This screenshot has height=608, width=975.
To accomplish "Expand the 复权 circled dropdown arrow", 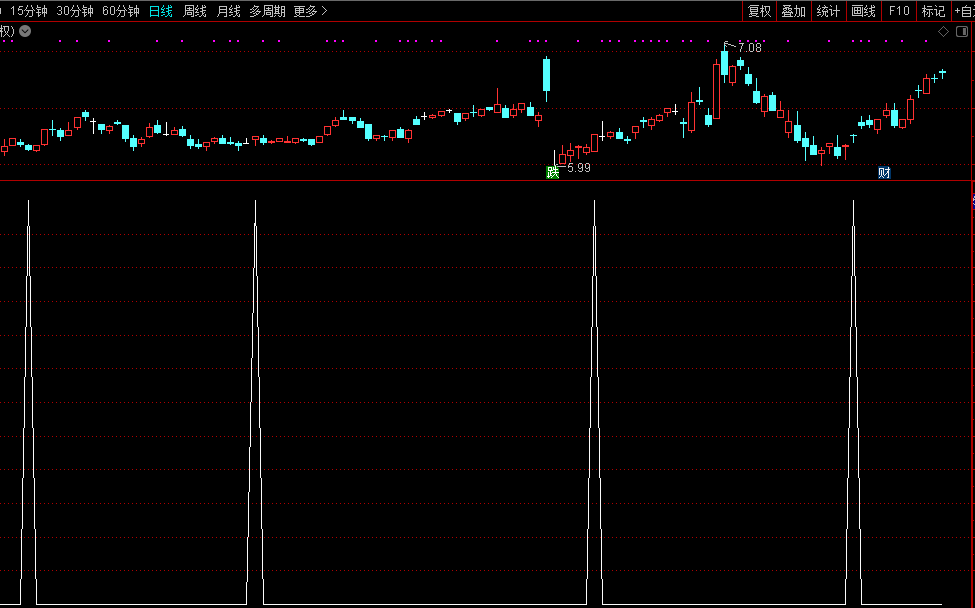I will click(25, 31).
